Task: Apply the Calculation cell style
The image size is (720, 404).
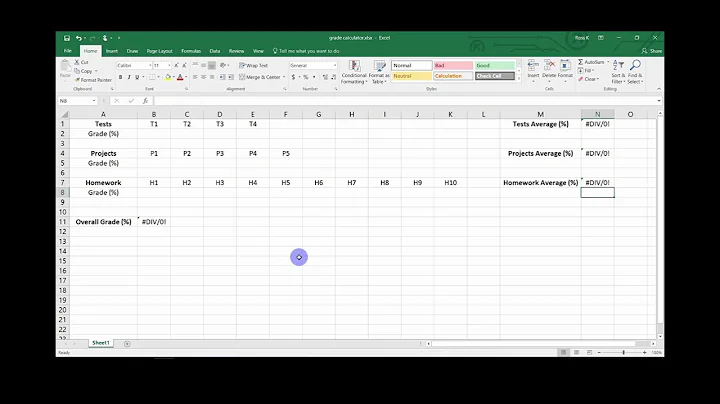Action: (x=453, y=76)
